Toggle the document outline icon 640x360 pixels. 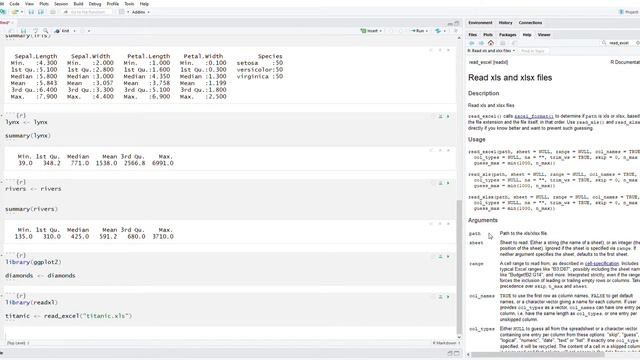point(456,31)
